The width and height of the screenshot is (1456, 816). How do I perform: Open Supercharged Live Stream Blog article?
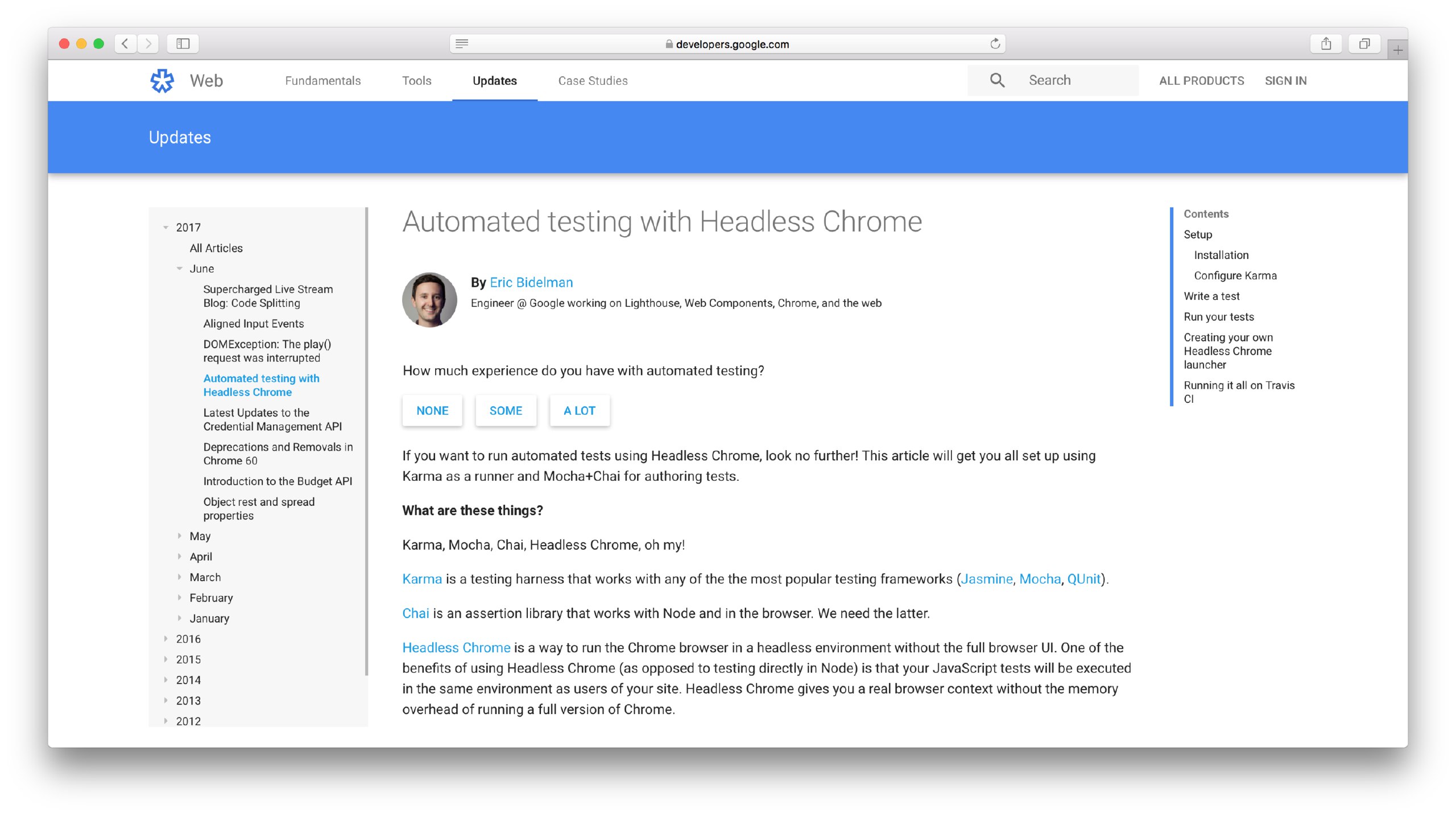(x=268, y=296)
